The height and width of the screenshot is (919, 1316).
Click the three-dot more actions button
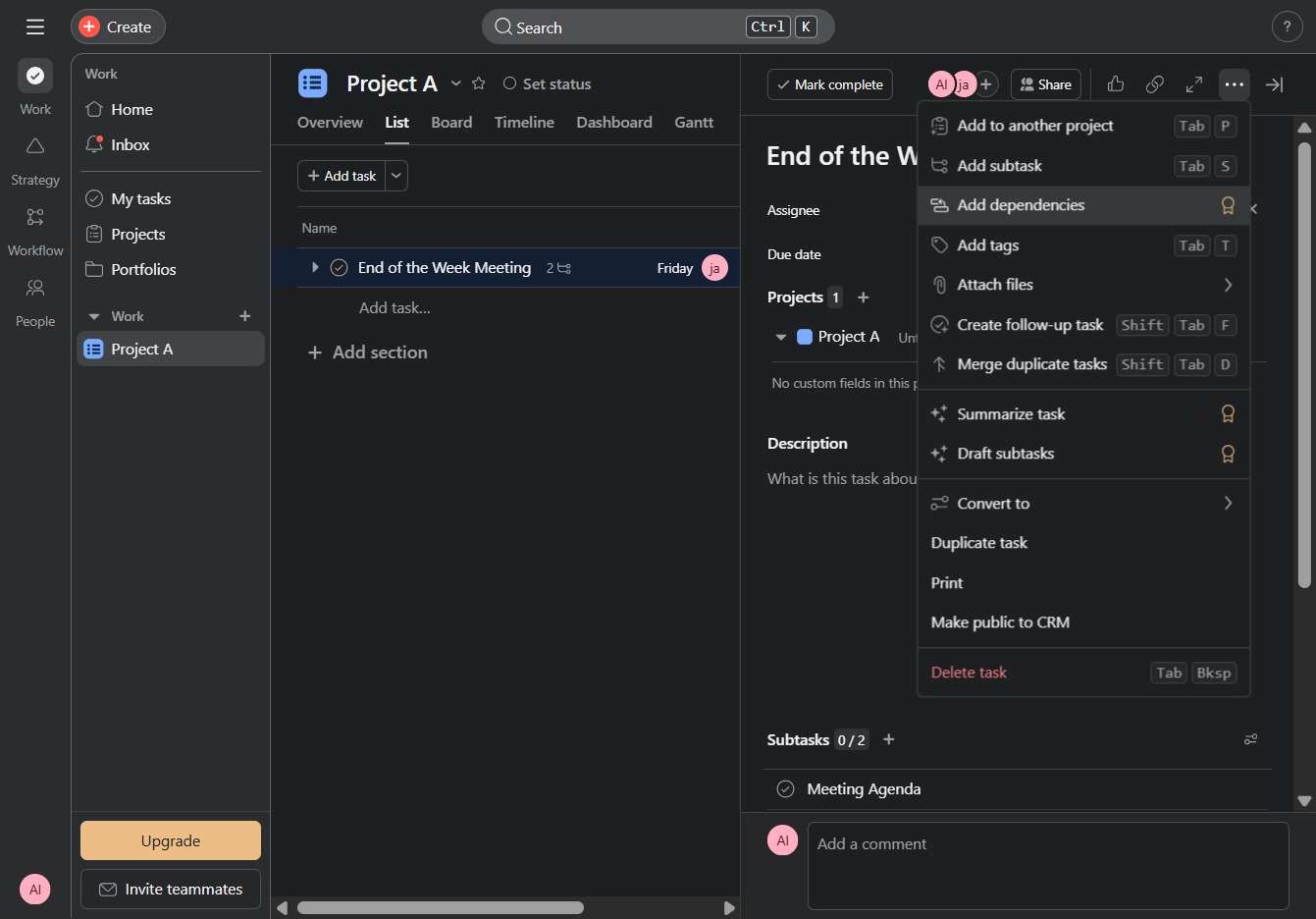(x=1235, y=84)
